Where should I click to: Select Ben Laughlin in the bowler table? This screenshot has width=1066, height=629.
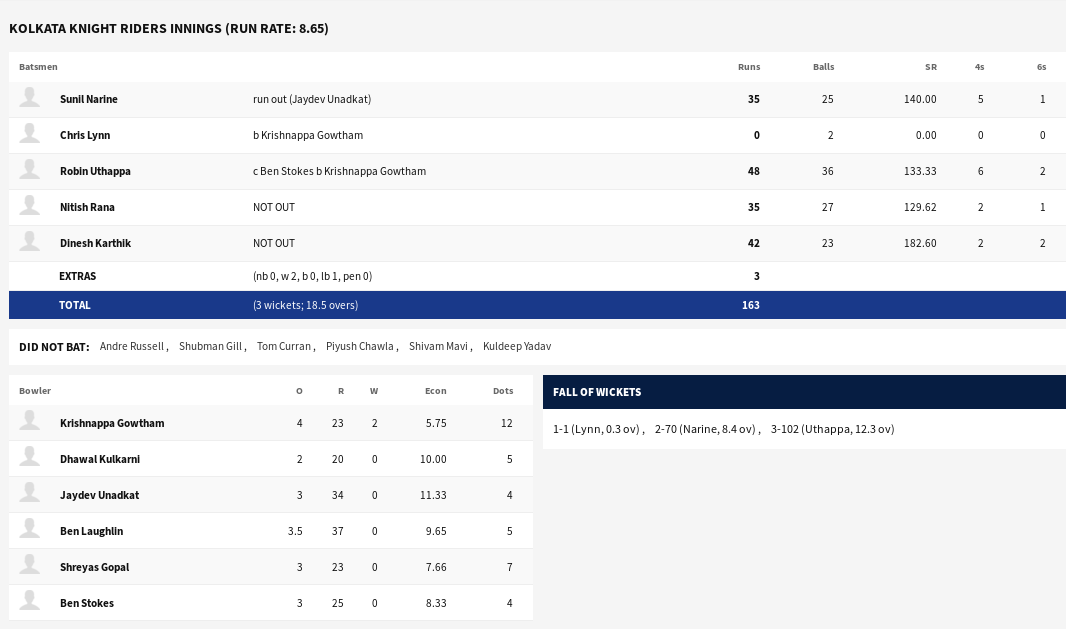tap(91, 531)
